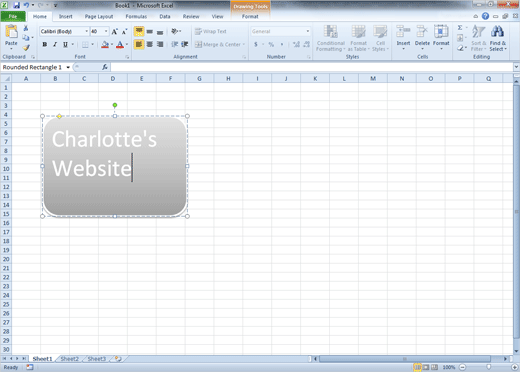Toggle Align Text Right
Image resolution: width=520 pixels, height=372 pixels.
click(160, 44)
